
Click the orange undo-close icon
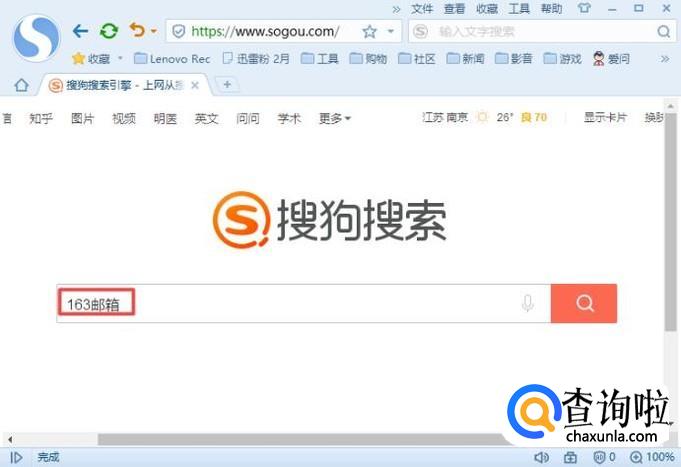(137, 30)
